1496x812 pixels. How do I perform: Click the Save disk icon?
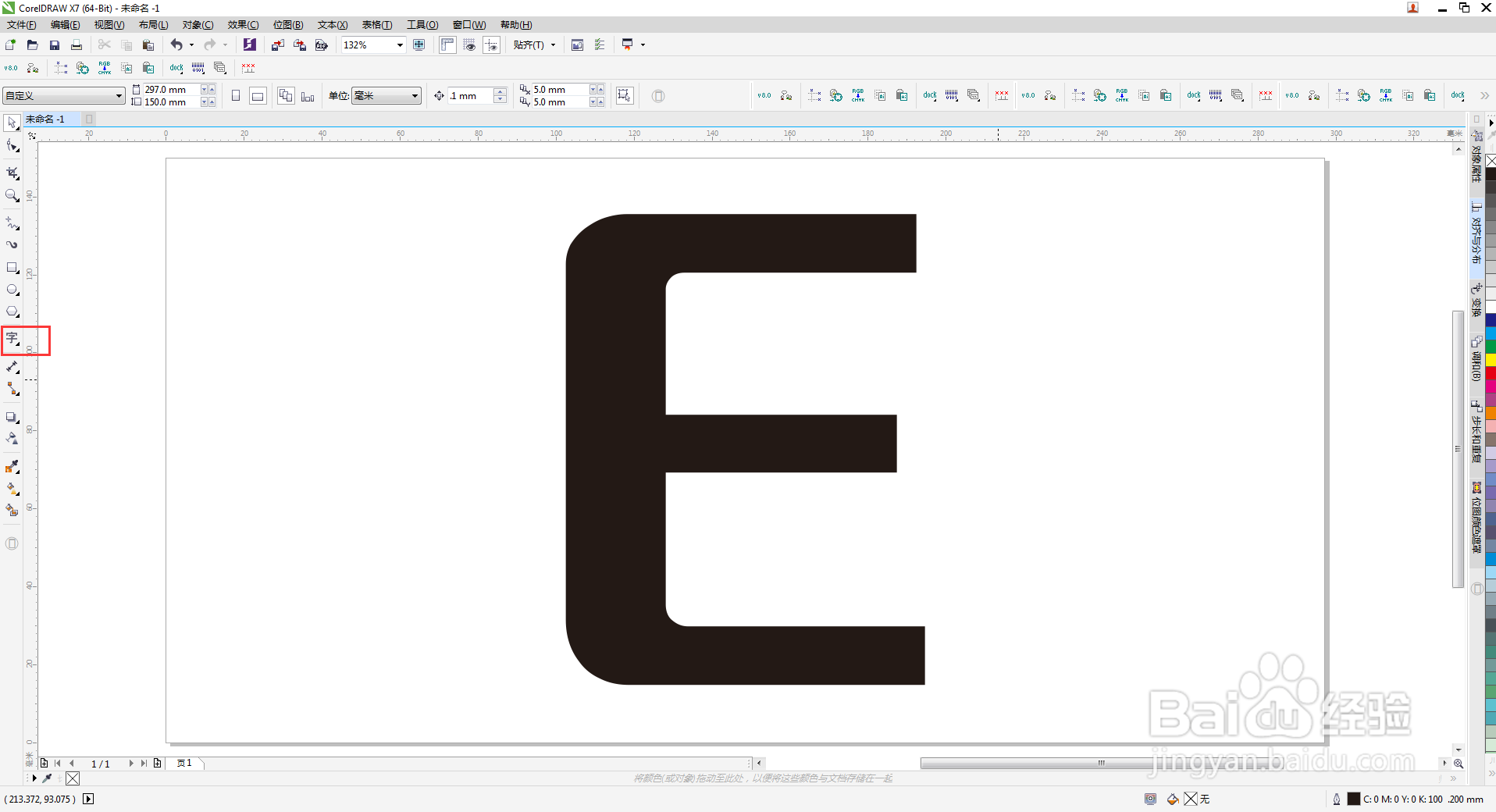click(55, 45)
